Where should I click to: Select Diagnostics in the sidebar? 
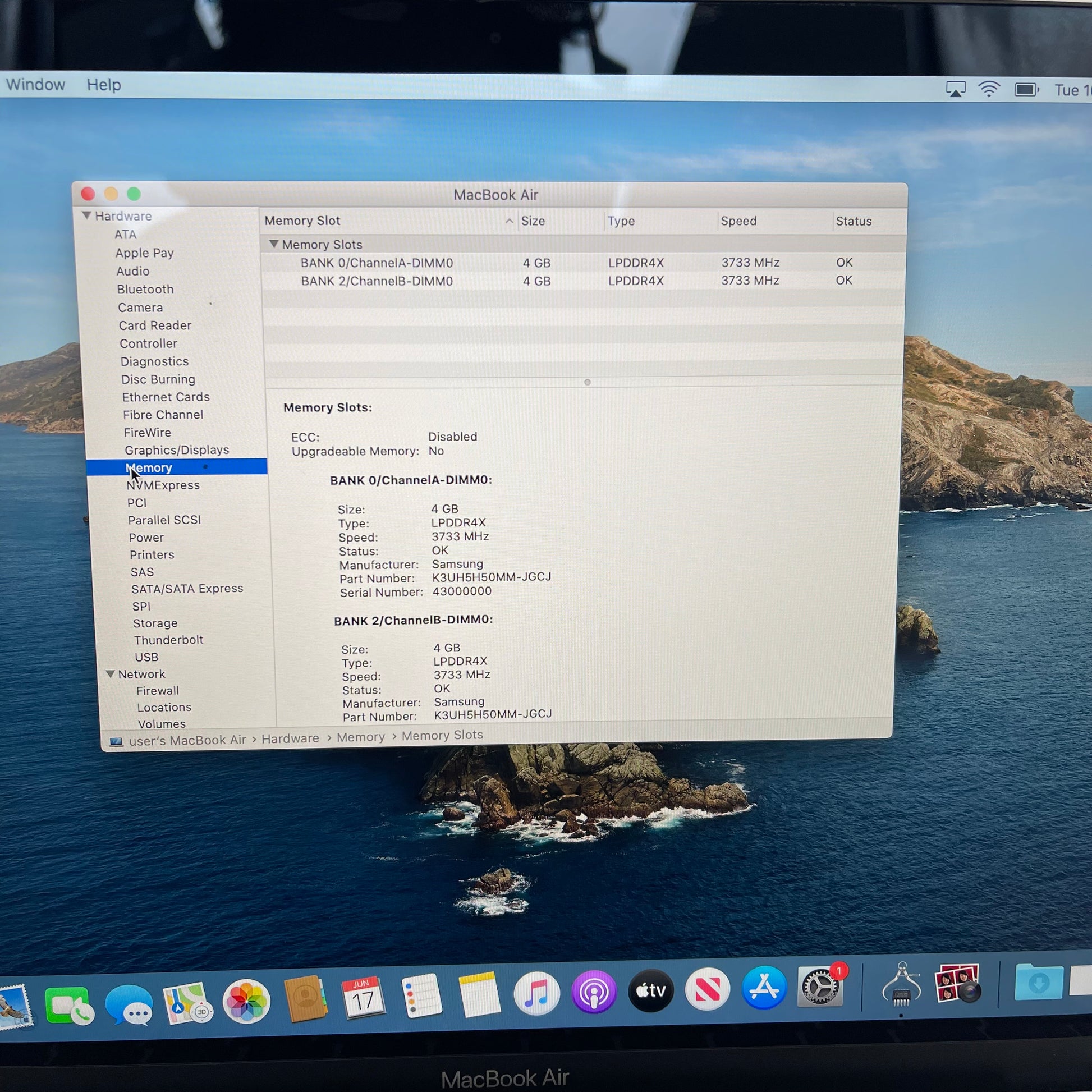[x=154, y=361]
